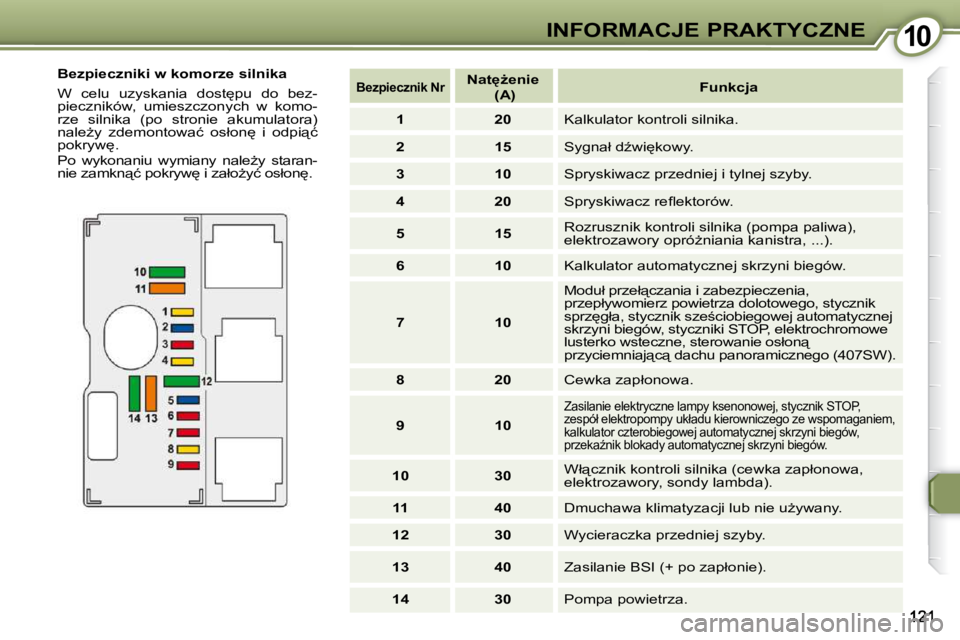Viewport: 960px width, 640px height.
Task: Click 'Dmuchawa klimatyzacji lub nie używany.' cell
Action: 730,508
